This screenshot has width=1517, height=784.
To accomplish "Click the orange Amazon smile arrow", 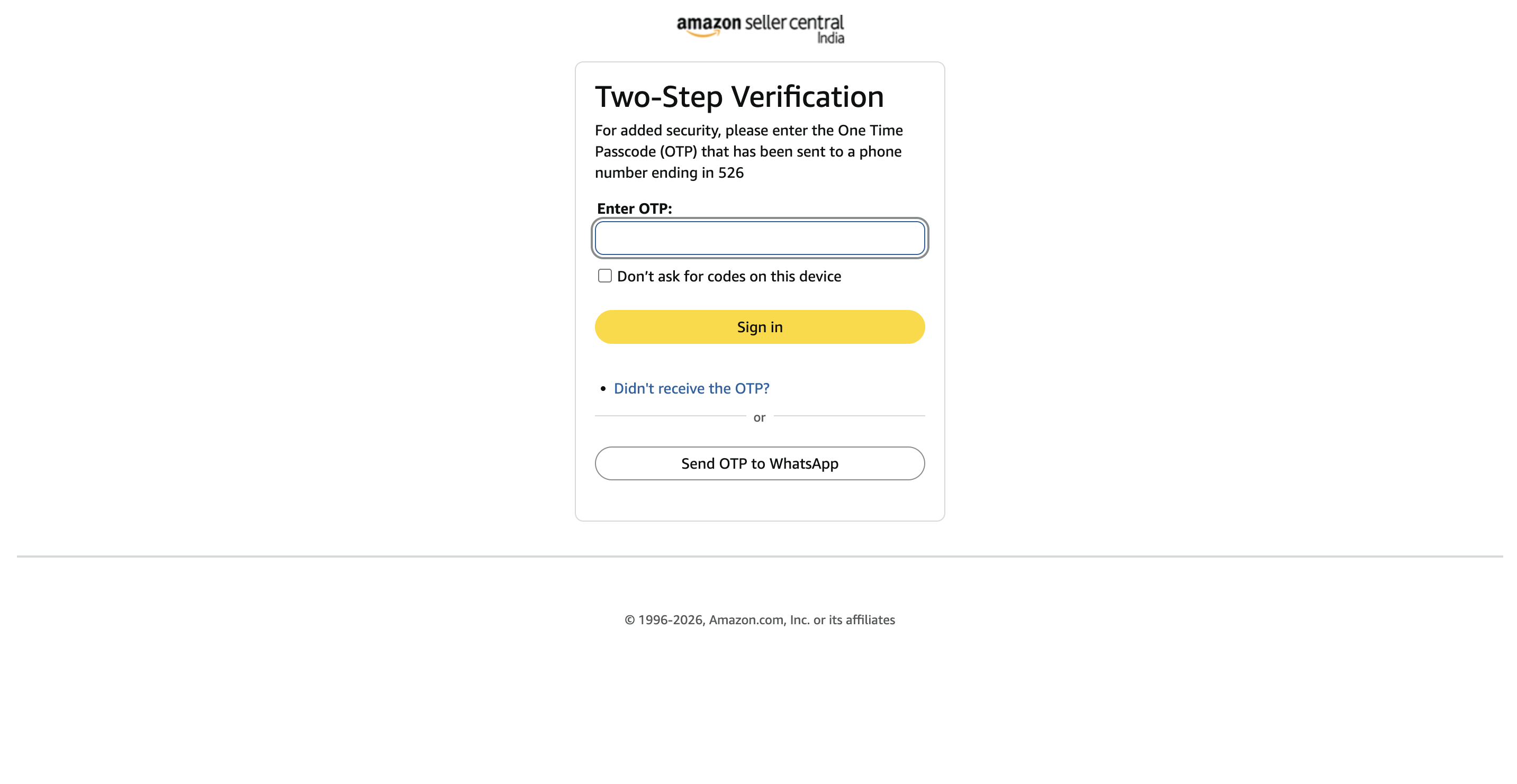I will click(704, 34).
